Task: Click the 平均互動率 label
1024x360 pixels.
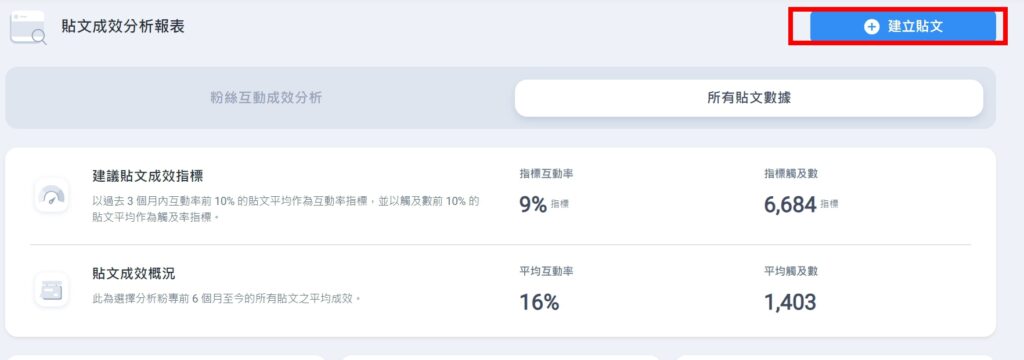Action: (547, 271)
